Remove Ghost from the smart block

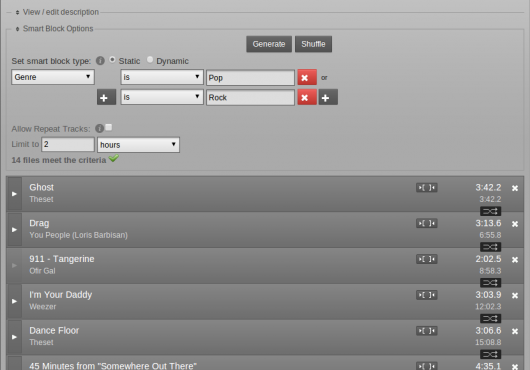pos(515,188)
